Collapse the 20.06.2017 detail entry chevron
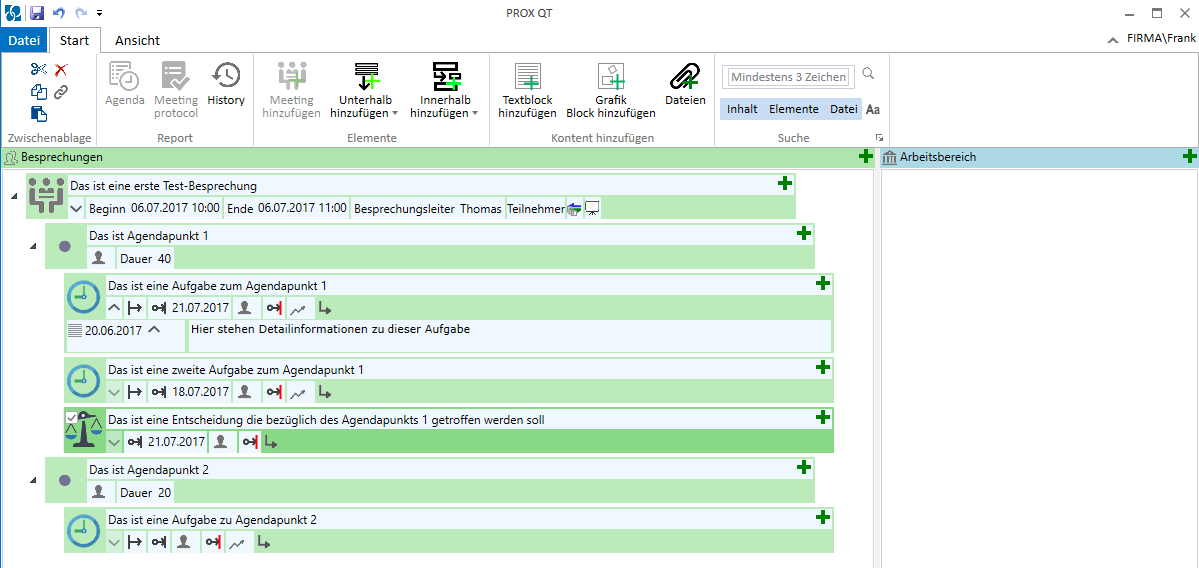The image size is (1199, 568). [x=154, y=329]
